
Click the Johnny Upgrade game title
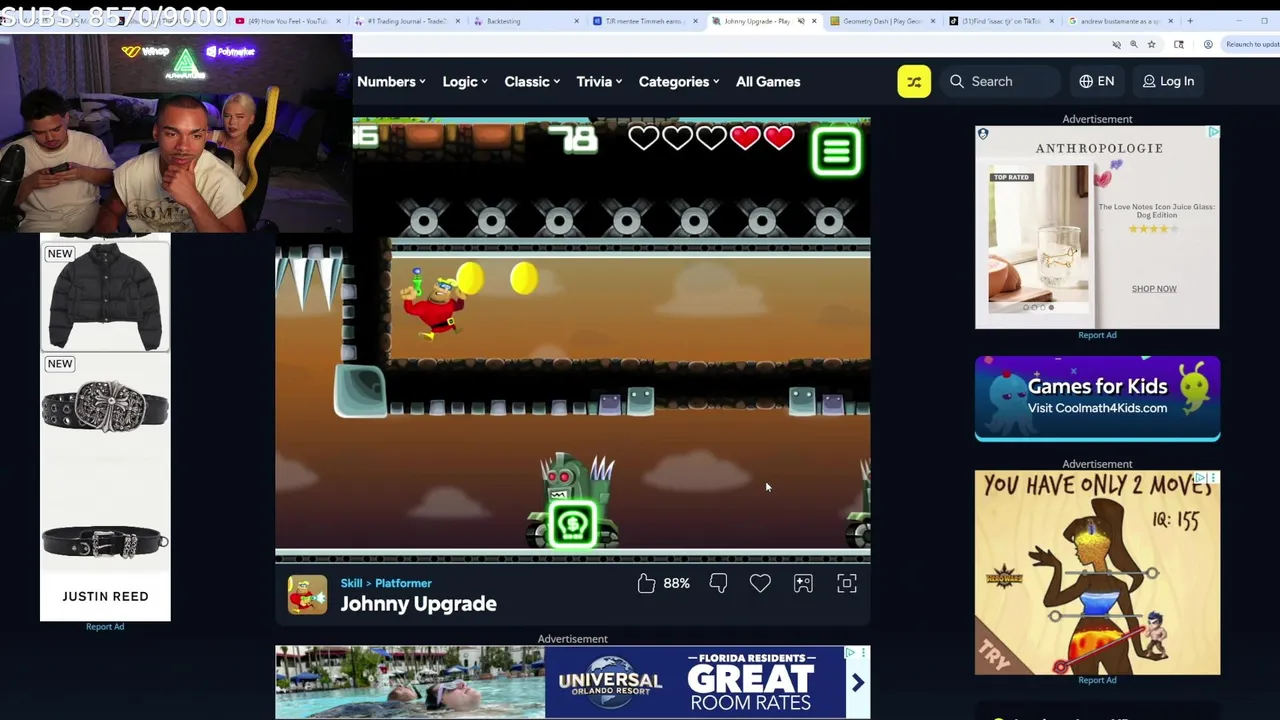[x=418, y=604]
